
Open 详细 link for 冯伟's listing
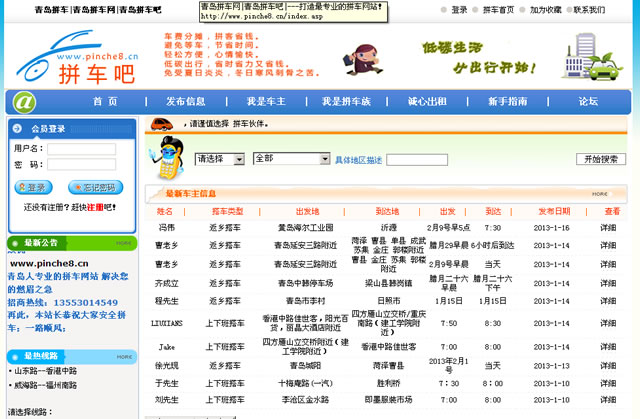tap(608, 228)
